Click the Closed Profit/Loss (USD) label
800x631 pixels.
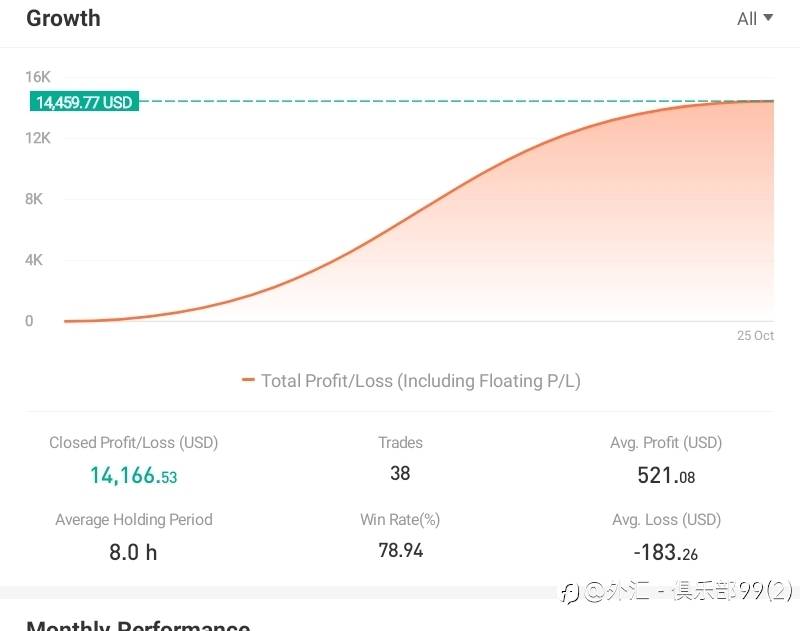point(133,442)
